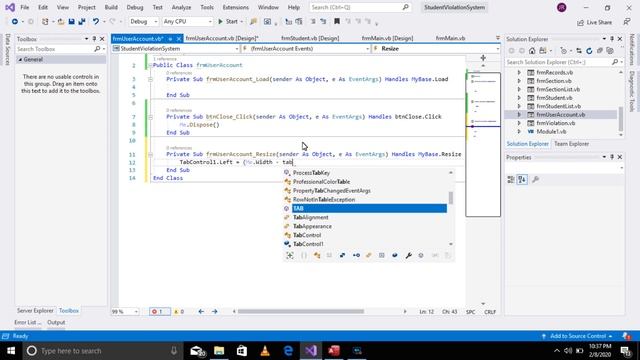Click the Solution Explorer search magnifier icon

pyautogui.click(x=615, y=62)
